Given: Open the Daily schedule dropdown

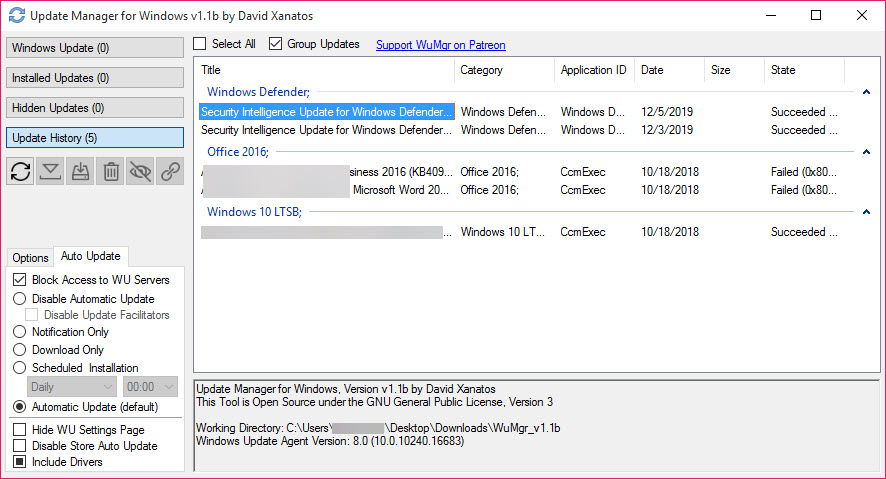Looking at the screenshot, I should pos(72,387).
